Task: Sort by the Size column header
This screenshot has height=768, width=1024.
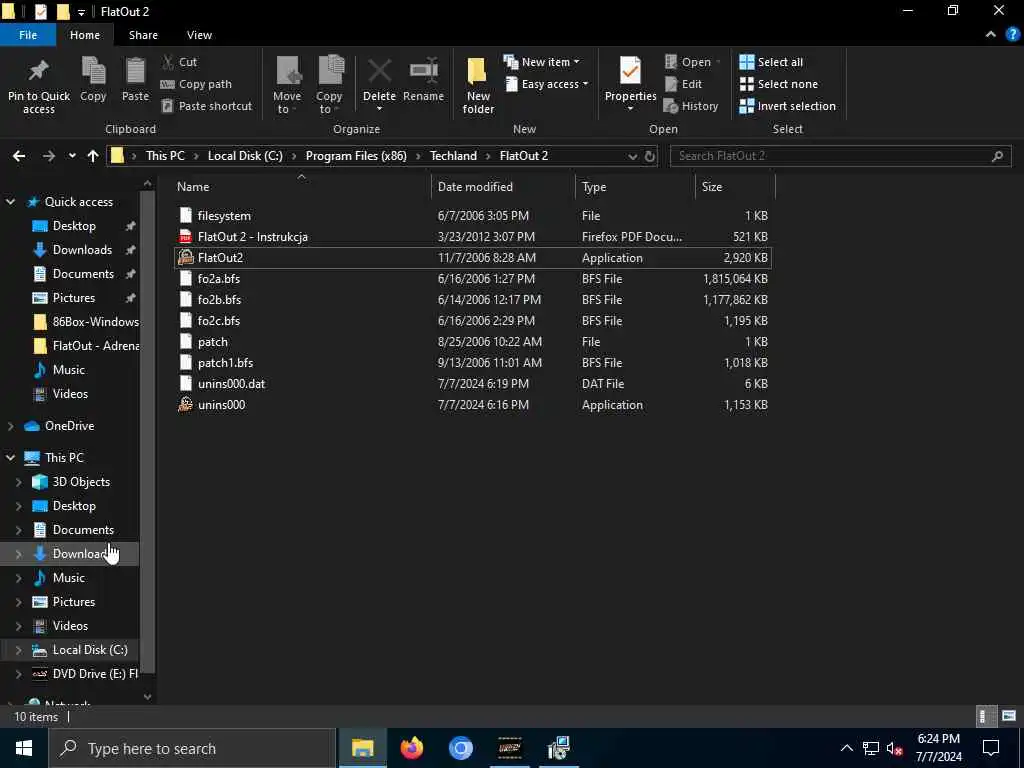Action: (735, 187)
